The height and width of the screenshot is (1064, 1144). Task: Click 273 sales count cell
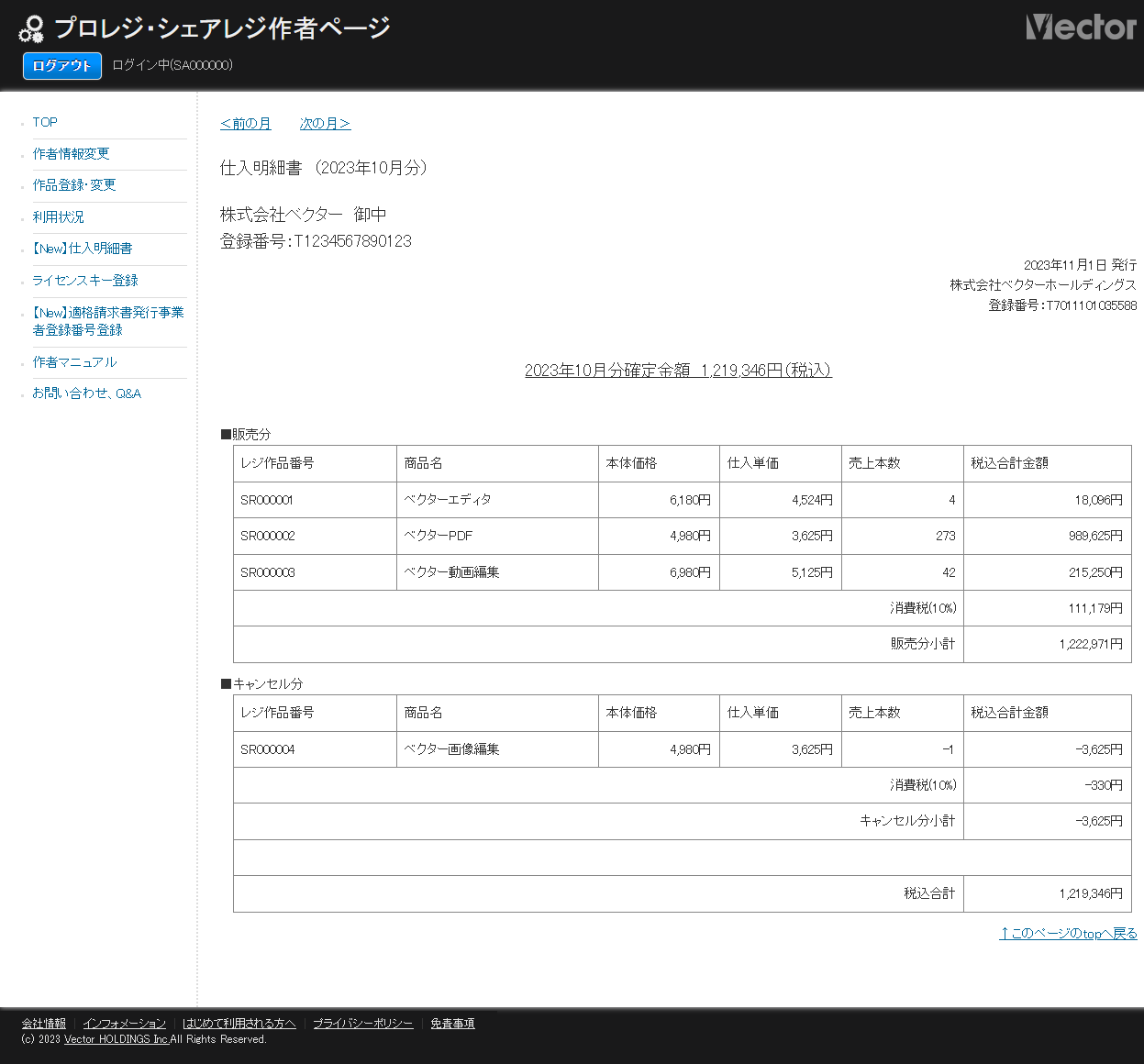tap(903, 536)
